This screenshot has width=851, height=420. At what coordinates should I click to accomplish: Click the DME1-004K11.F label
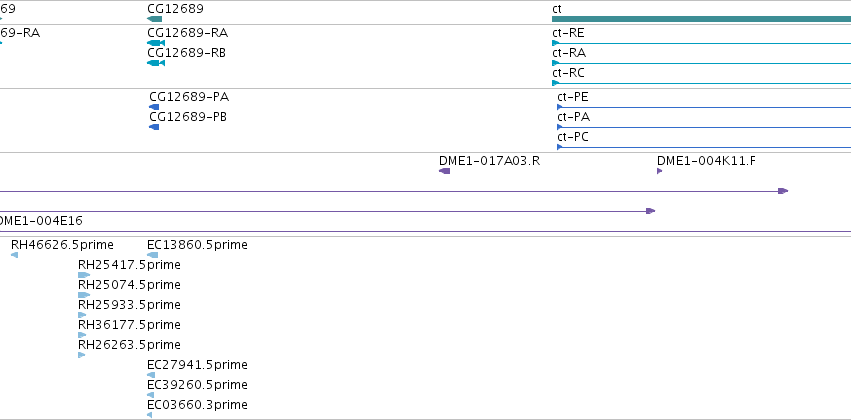point(706,161)
